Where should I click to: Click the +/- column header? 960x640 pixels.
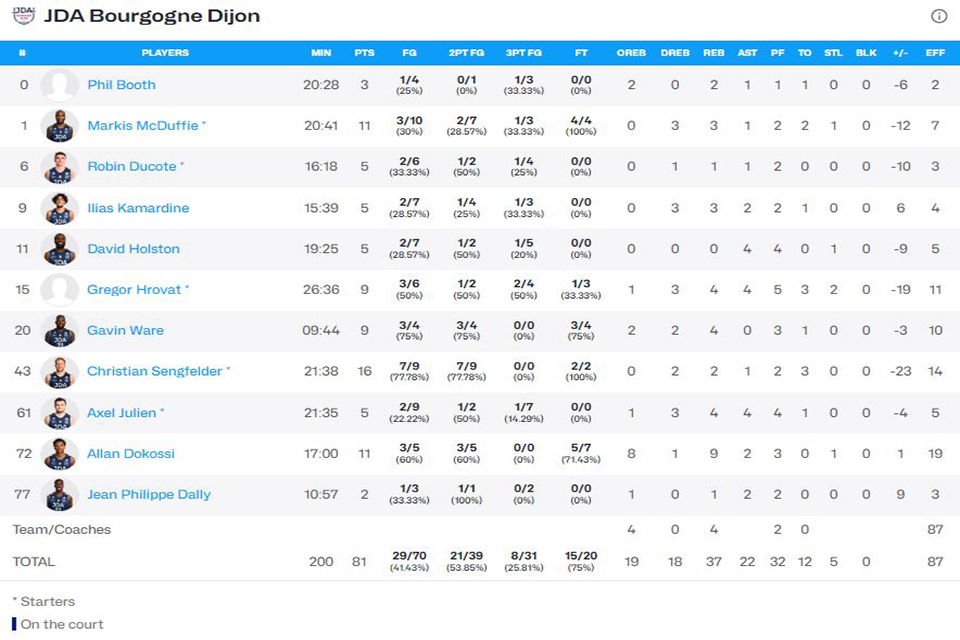tap(900, 53)
